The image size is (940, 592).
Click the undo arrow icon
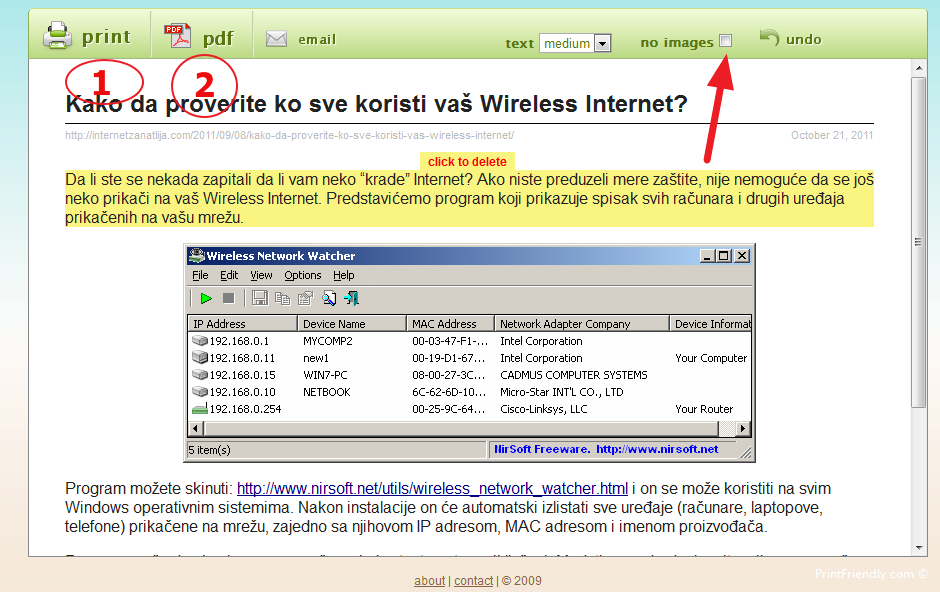(x=768, y=38)
